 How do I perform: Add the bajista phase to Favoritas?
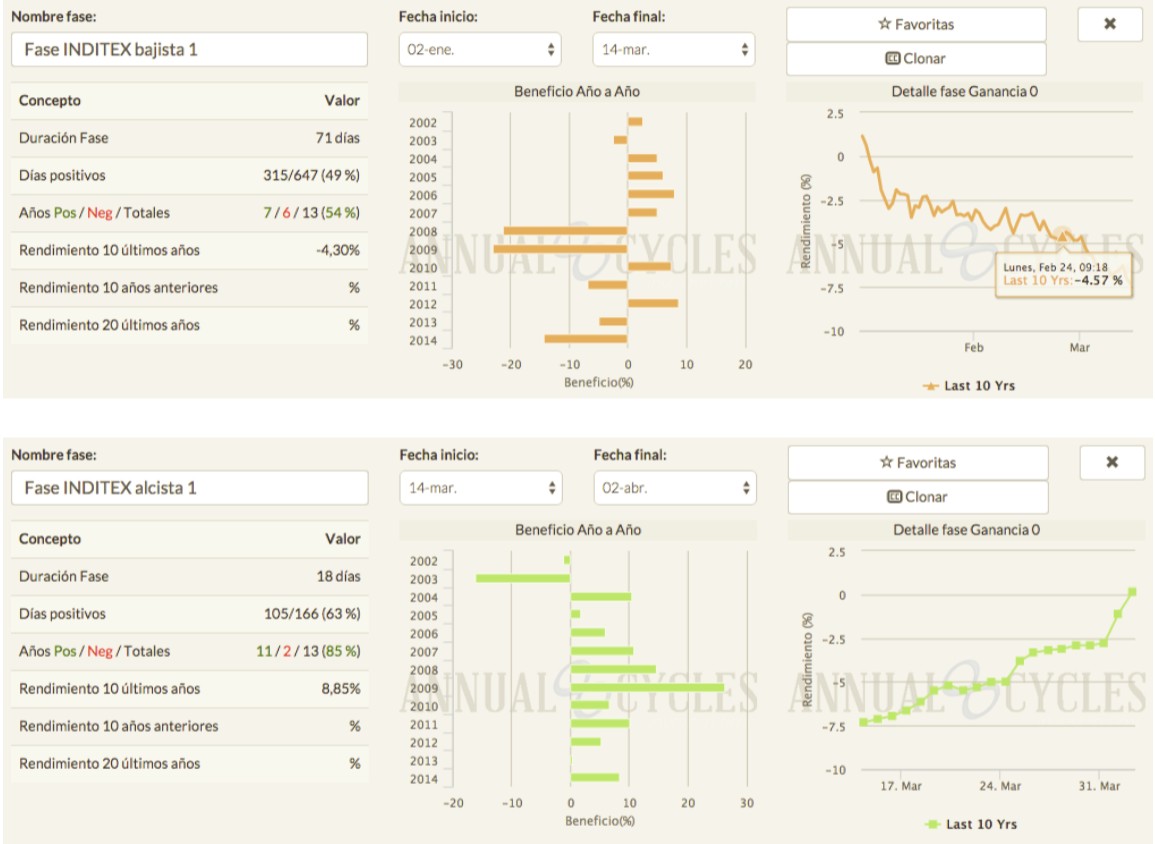tap(916, 24)
